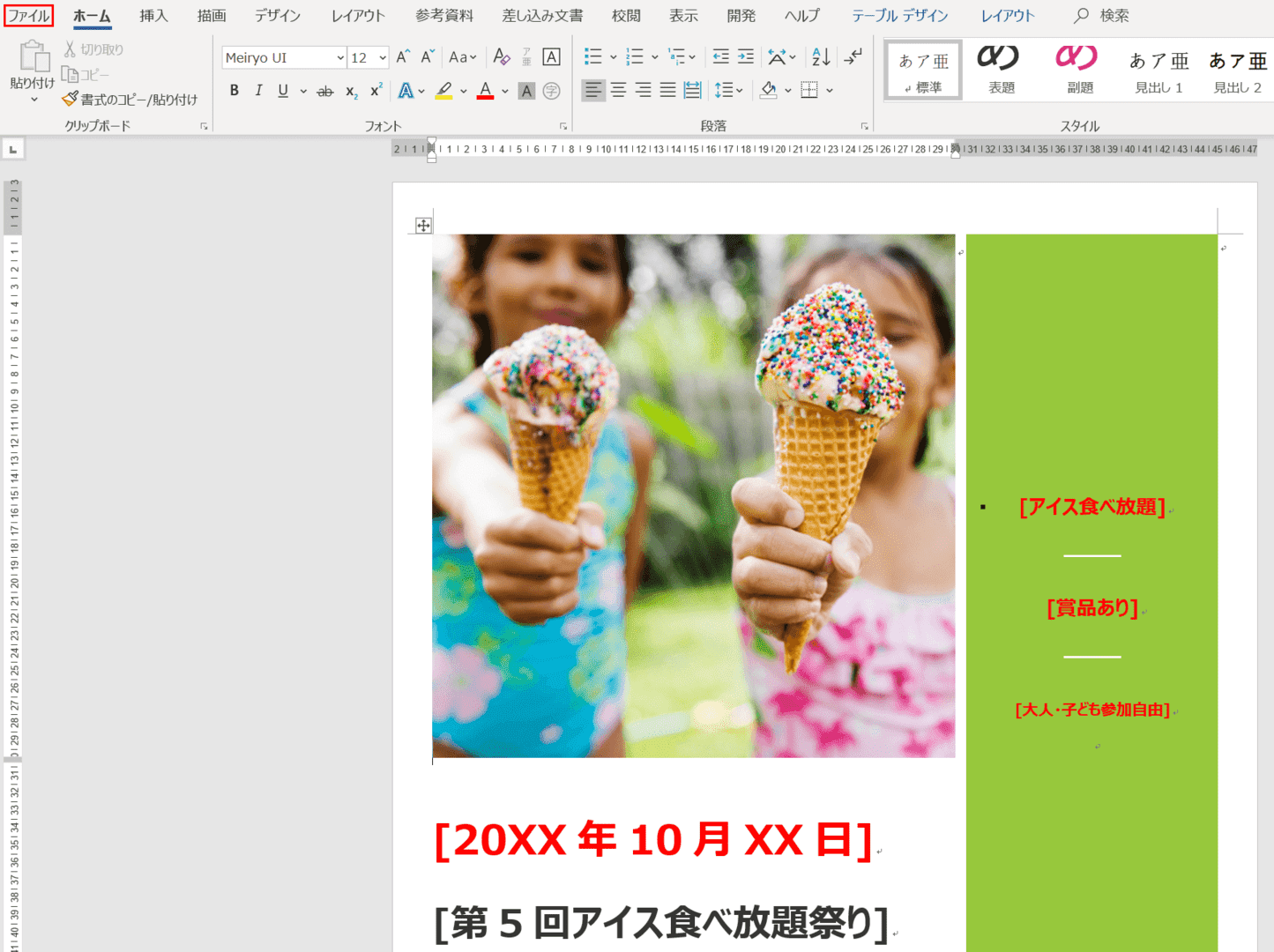Open the Meiryo UI font name dropdown
Screen dimensions: 1274x952
[339, 58]
